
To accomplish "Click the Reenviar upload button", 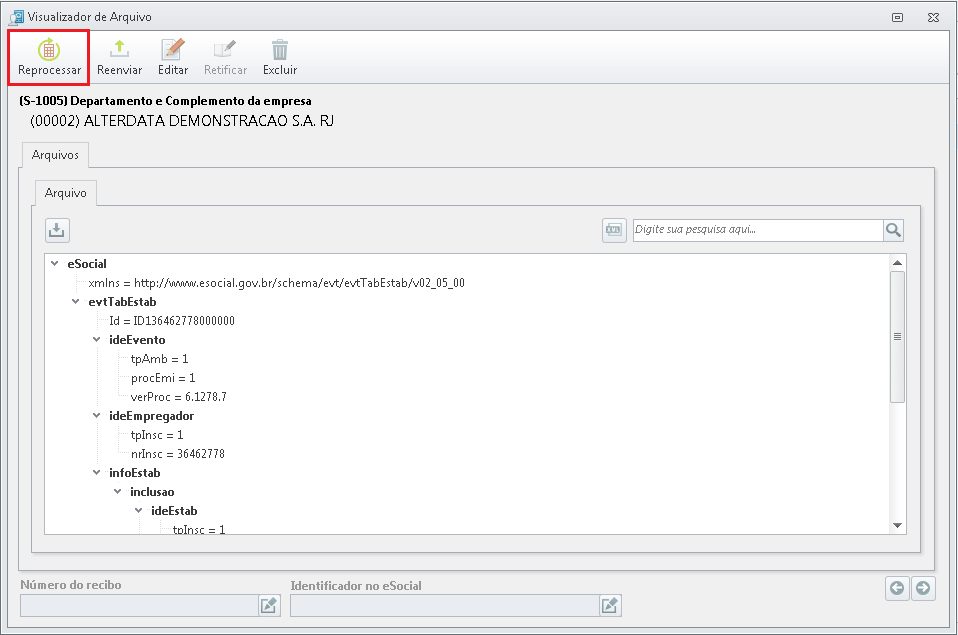I will [x=119, y=57].
